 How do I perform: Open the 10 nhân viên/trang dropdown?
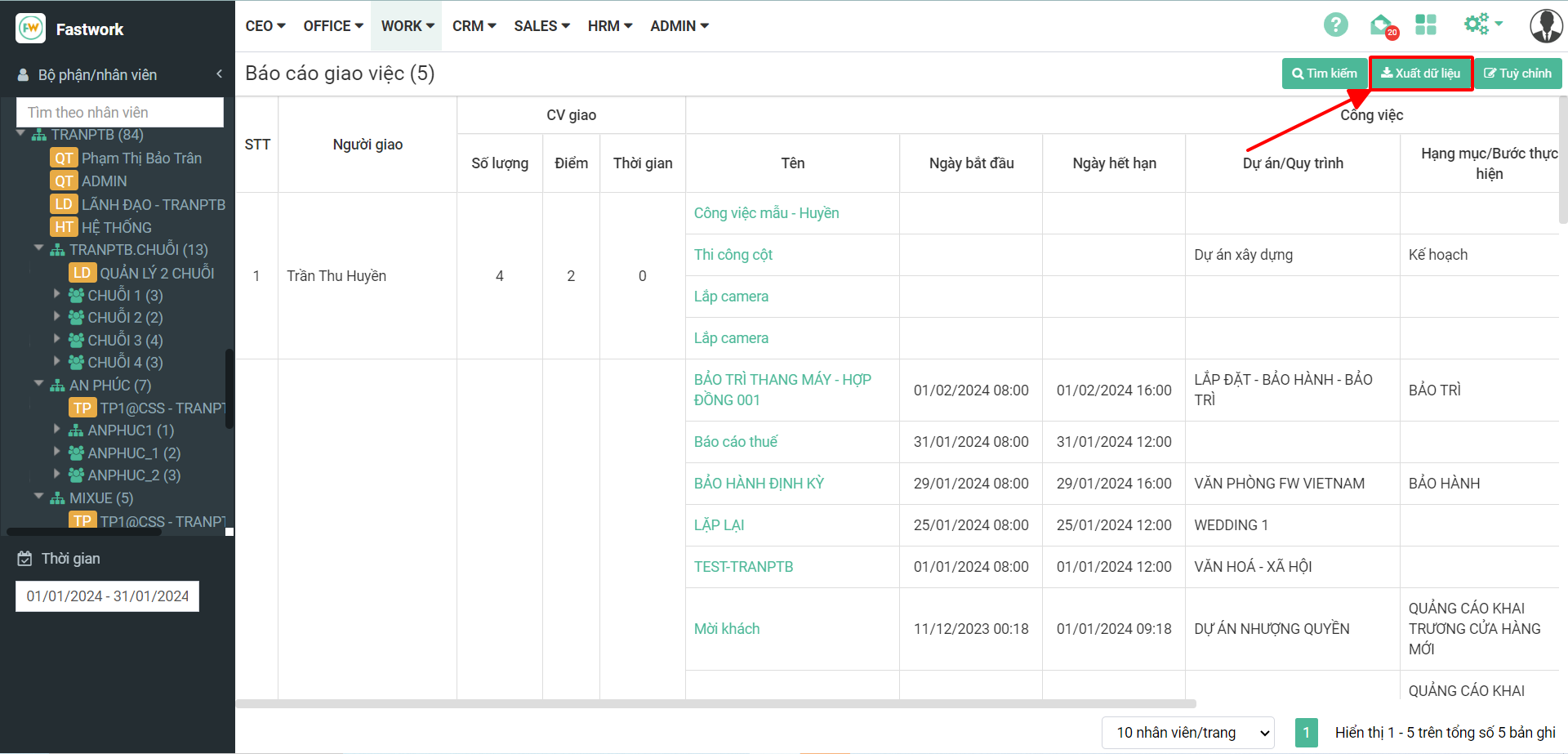point(1187,733)
